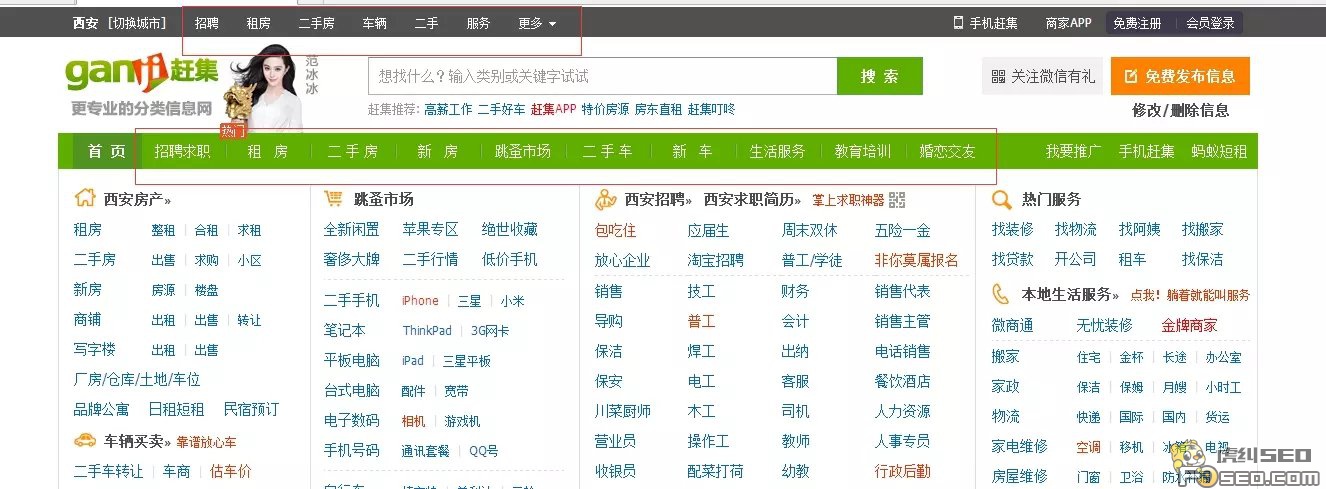Open the 家电维修 category

click(1020, 446)
